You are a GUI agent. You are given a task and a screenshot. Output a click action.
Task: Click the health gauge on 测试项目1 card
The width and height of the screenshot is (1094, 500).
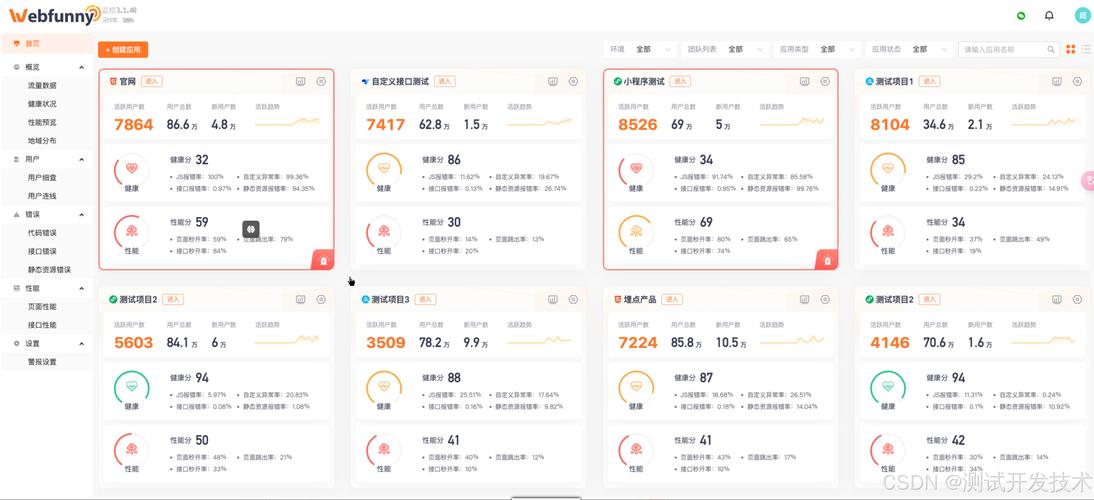point(888,171)
